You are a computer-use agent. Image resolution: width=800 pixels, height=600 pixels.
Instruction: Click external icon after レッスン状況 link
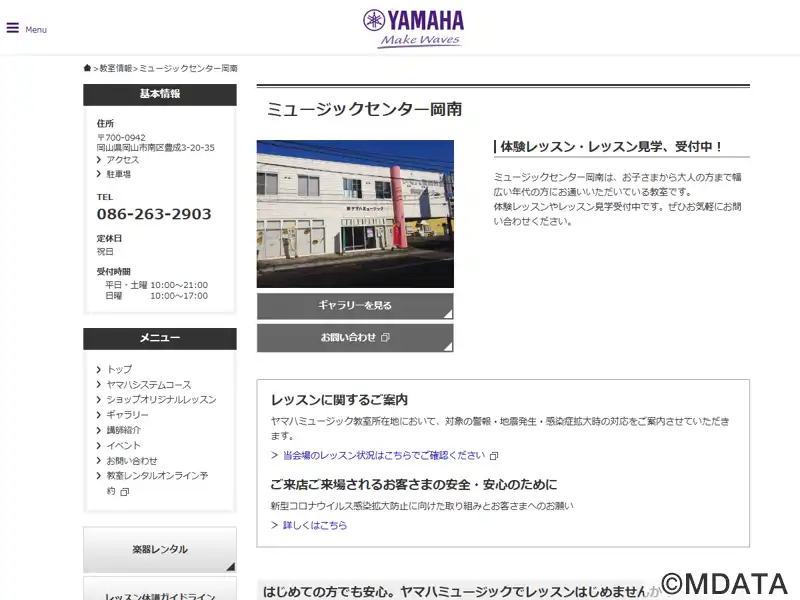click(493, 456)
